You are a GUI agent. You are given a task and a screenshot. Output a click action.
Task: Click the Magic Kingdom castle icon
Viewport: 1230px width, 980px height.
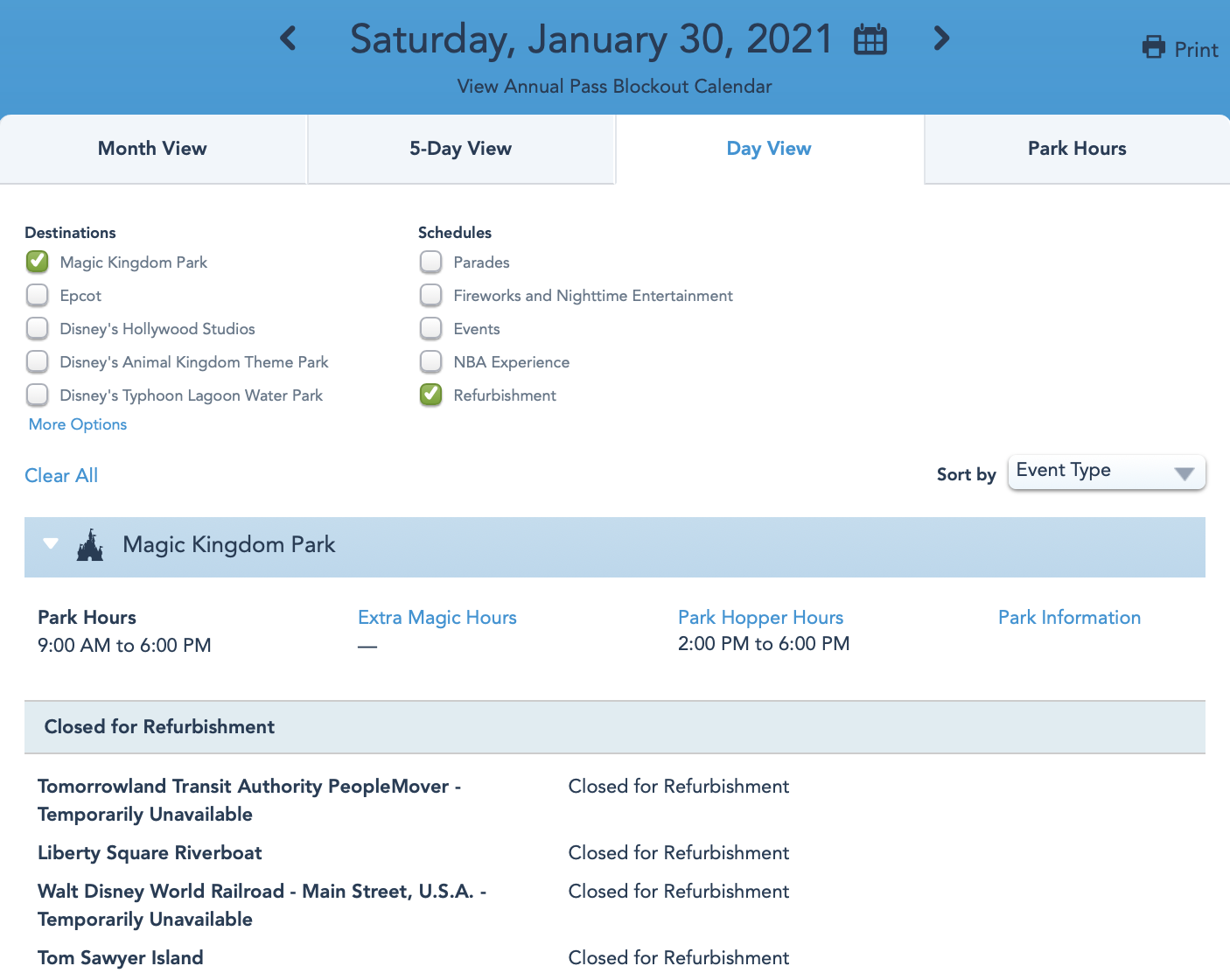90,545
